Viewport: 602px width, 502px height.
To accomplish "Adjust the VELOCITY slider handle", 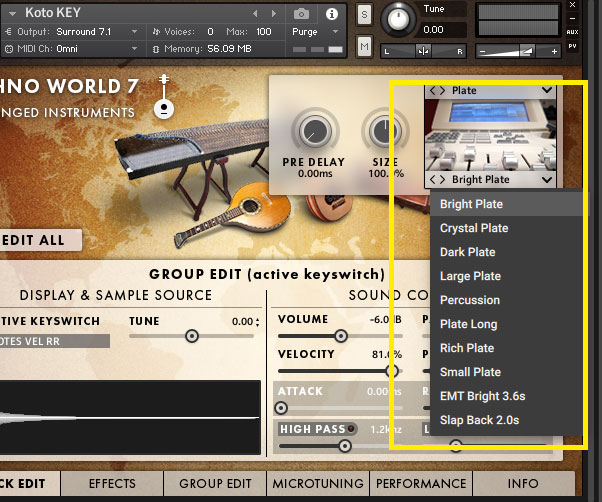I will pos(392,371).
